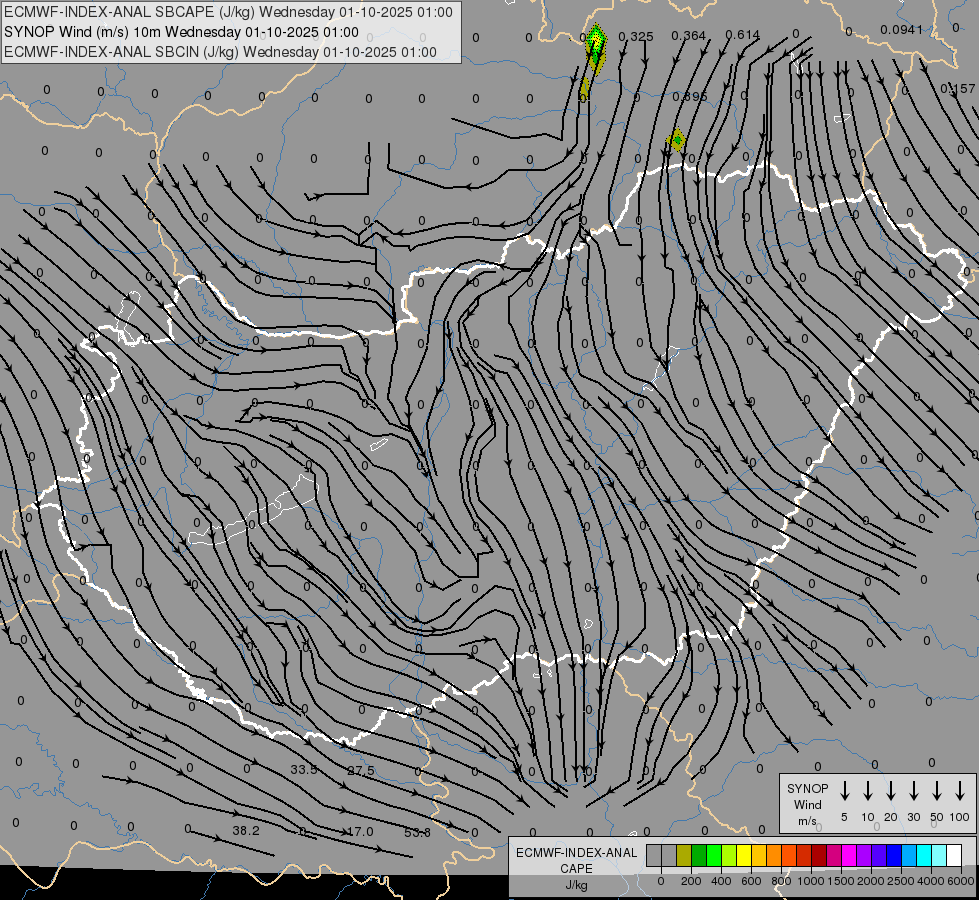Select the 20 m/s wind legend arrow
Image resolution: width=979 pixels, height=900 pixels.
coord(891,791)
